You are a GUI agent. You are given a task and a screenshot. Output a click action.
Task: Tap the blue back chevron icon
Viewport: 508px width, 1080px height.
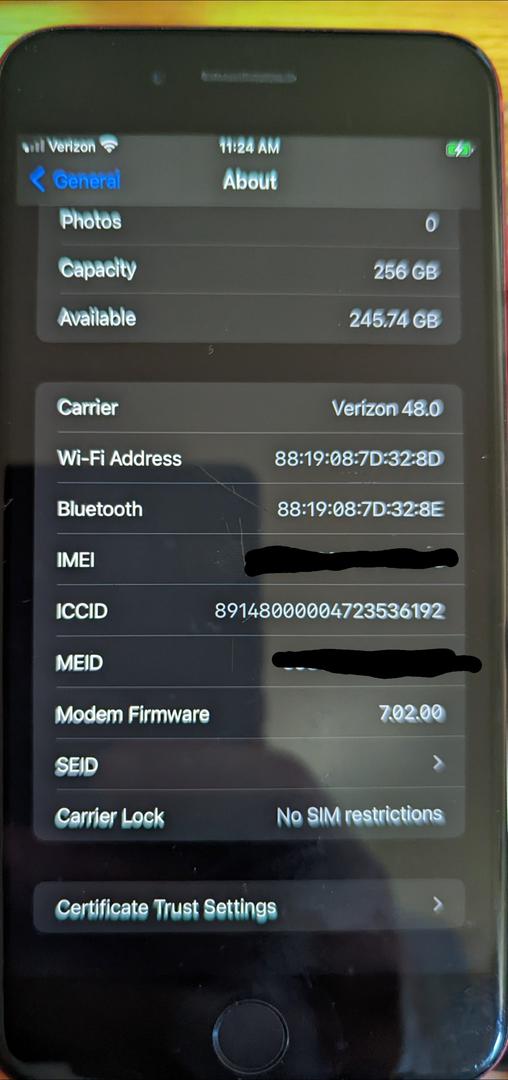[38, 180]
